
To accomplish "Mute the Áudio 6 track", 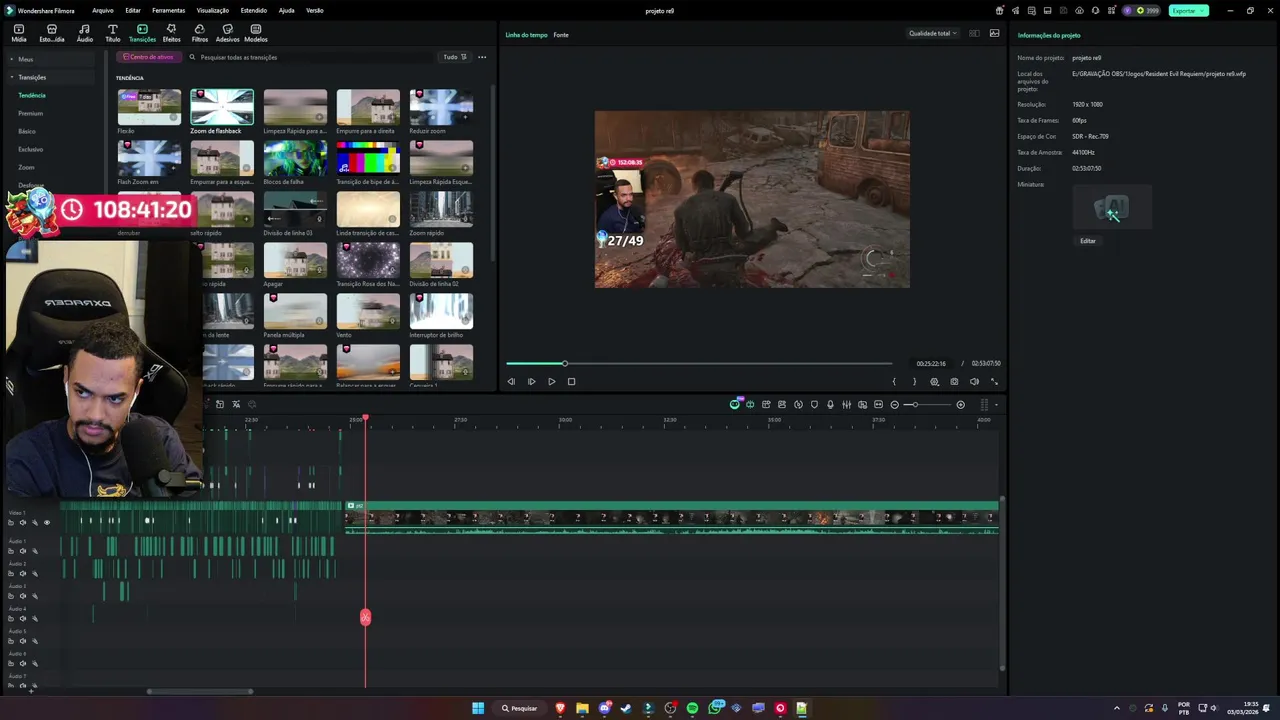I will (23, 664).
